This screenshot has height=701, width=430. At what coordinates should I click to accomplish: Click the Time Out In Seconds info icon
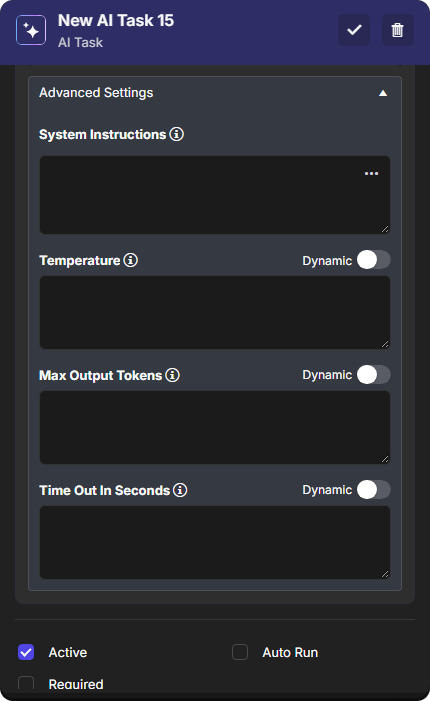pyautogui.click(x=180, y=490)
